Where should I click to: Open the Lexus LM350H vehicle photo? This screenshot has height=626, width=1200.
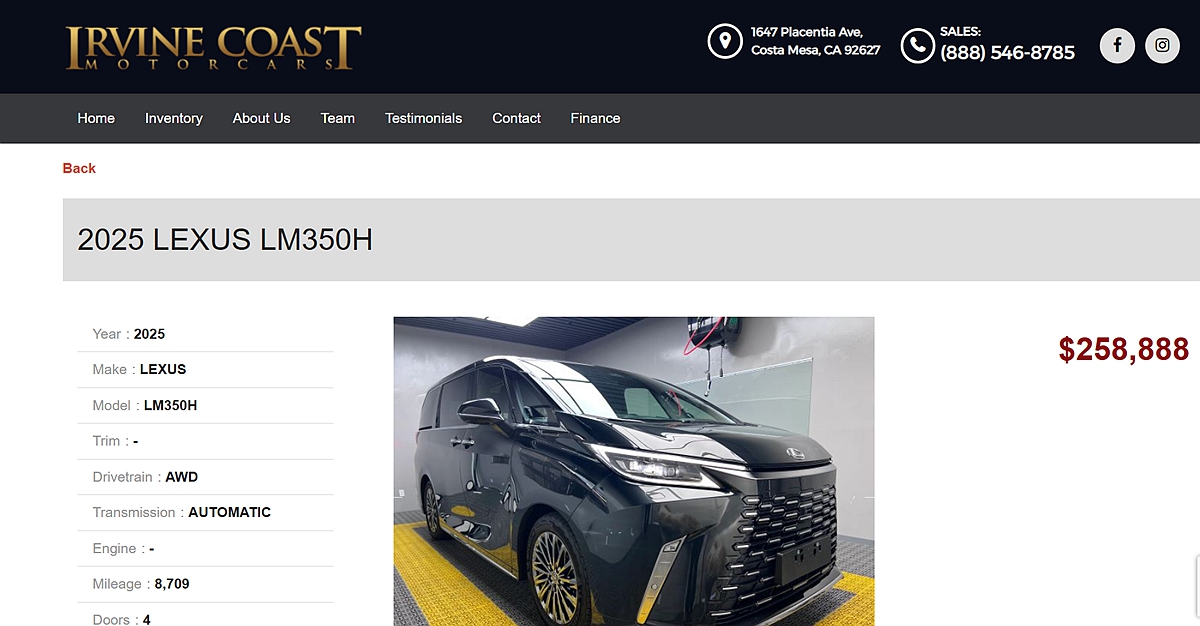pyautogui.click(x=634, y=471)
